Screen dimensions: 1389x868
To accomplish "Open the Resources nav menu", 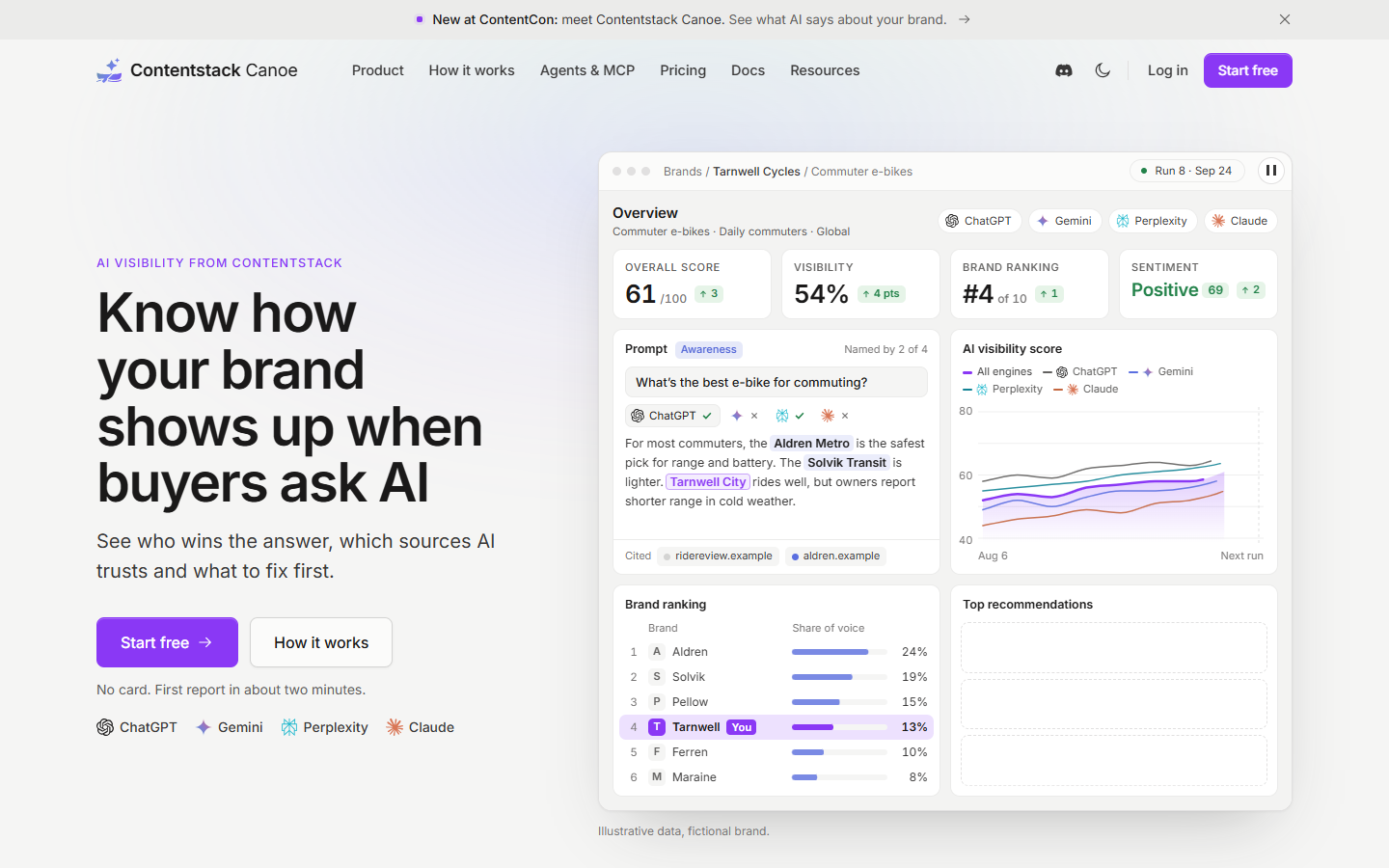I will pos(825,70).
